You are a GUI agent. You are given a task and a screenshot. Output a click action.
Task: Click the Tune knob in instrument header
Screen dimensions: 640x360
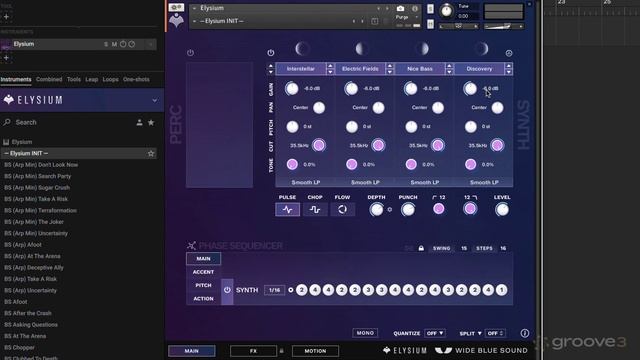(447, 11)
